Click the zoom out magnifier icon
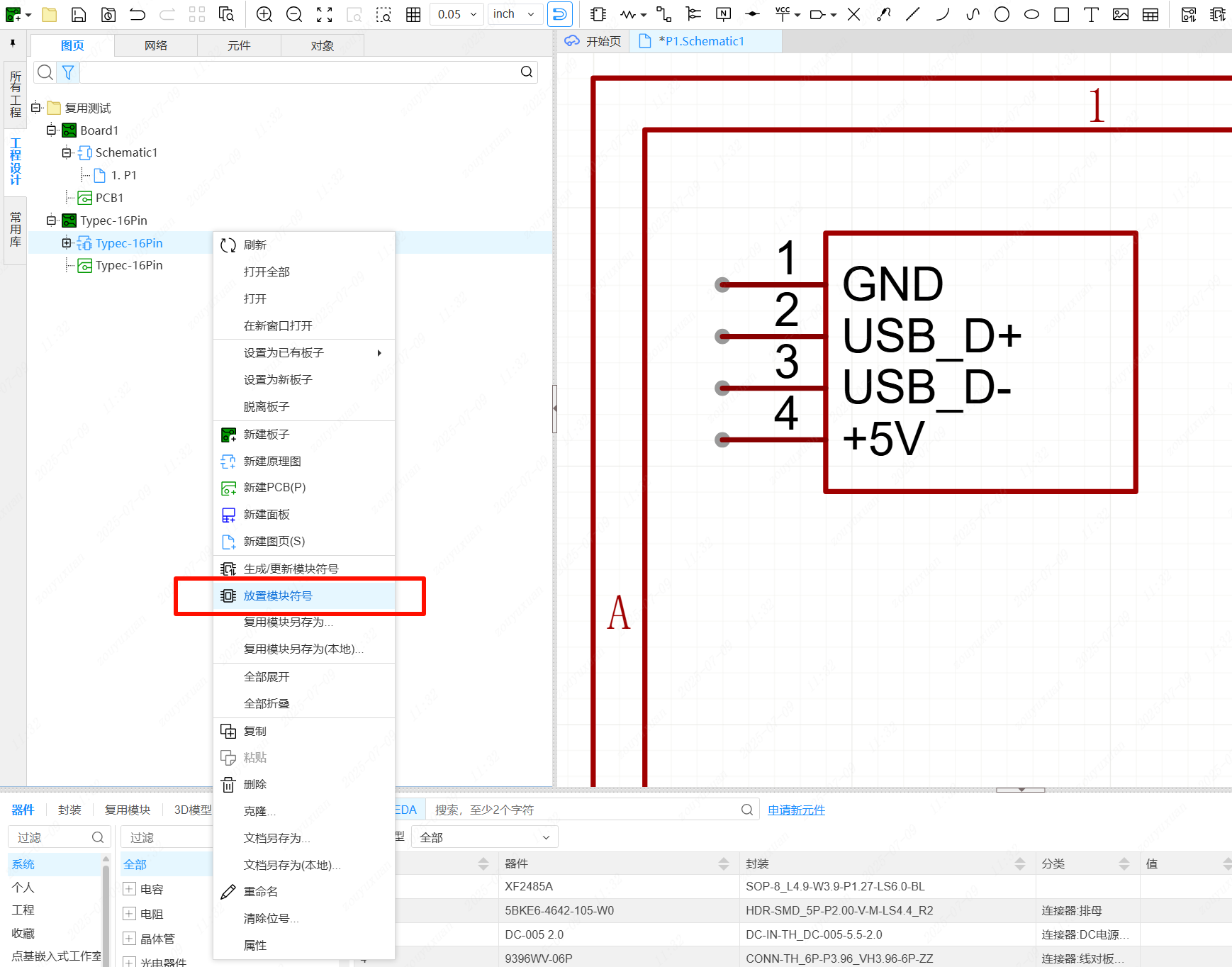This screenshot has height=967, width=1232. 294,14
